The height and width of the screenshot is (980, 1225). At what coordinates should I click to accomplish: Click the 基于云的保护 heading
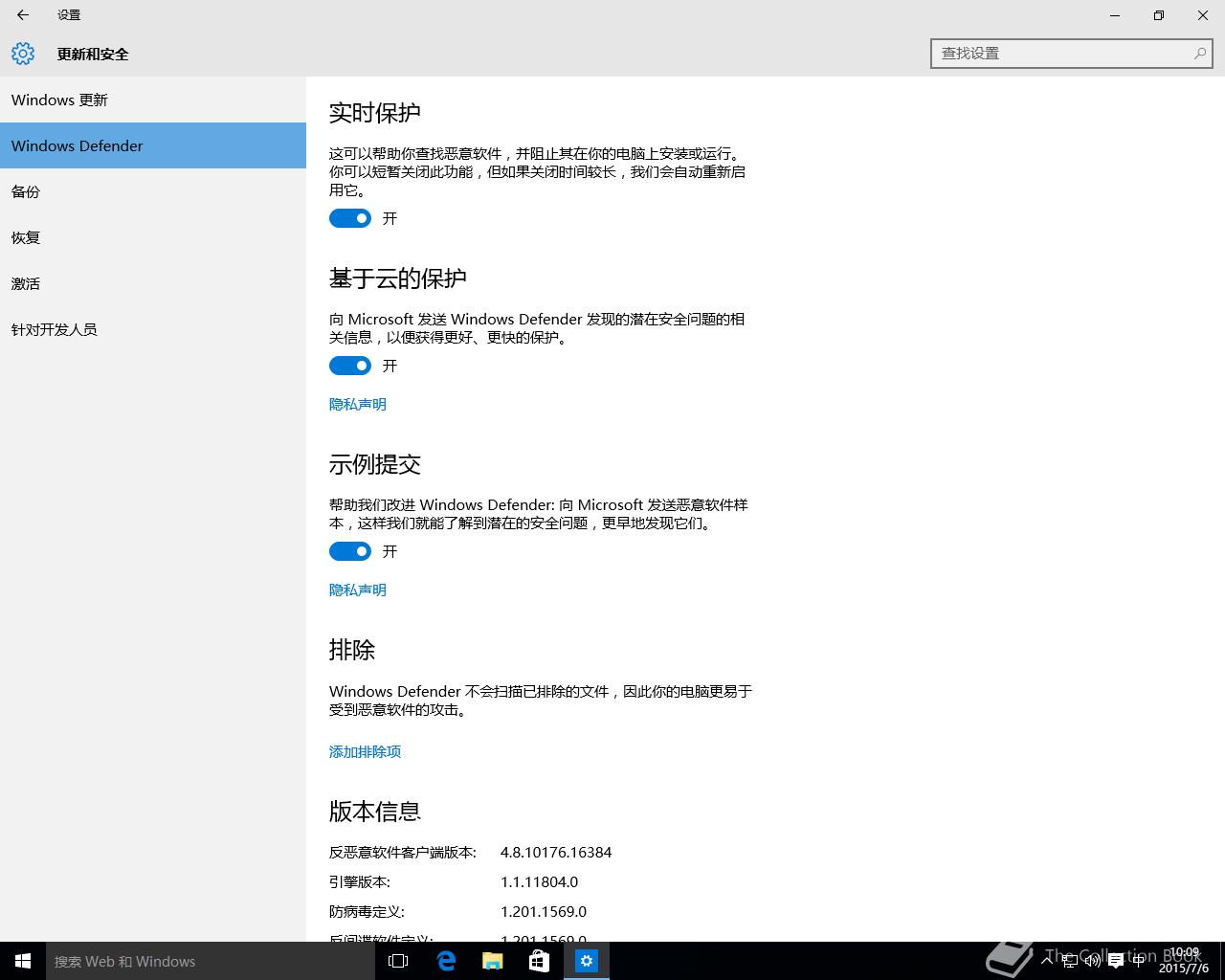point(398,278)
